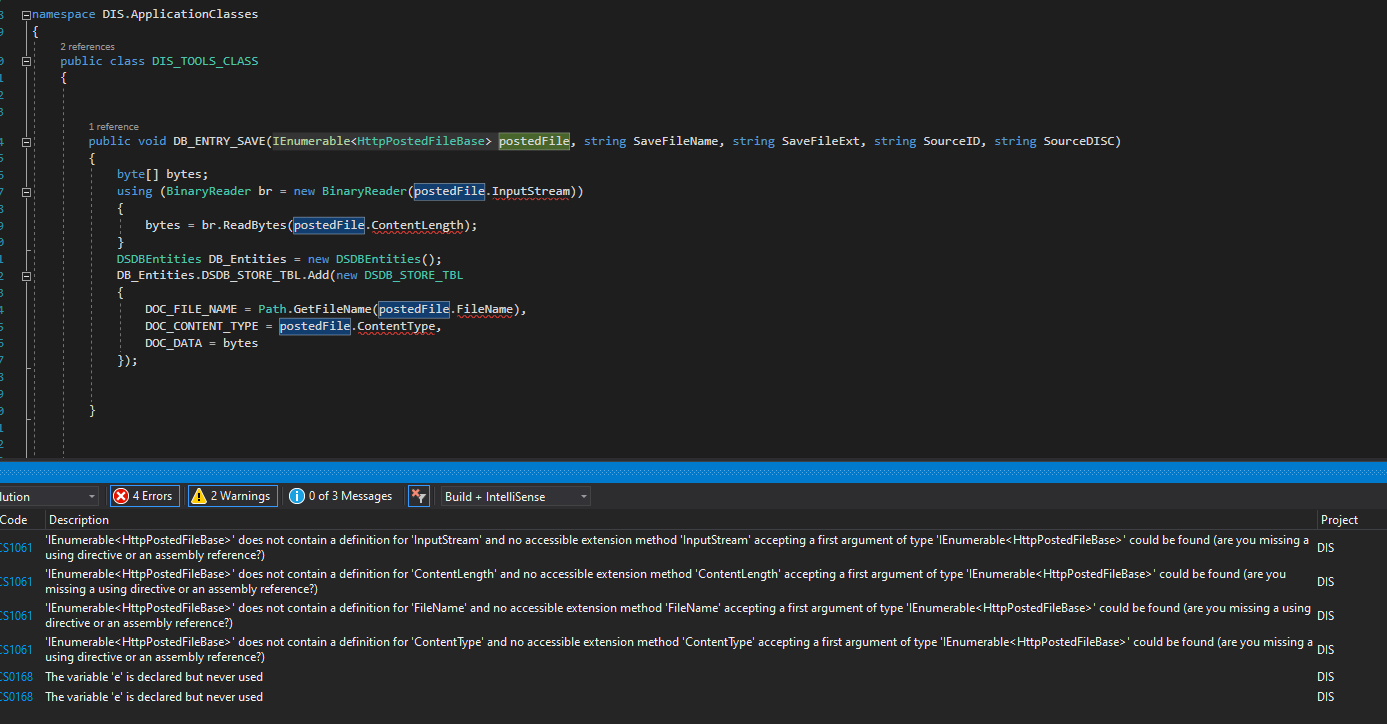1387x724 pixels.
Task: Collapse the DSDB_STORE_TBL.Add initializer block
Action: click(x=26, y=275)
